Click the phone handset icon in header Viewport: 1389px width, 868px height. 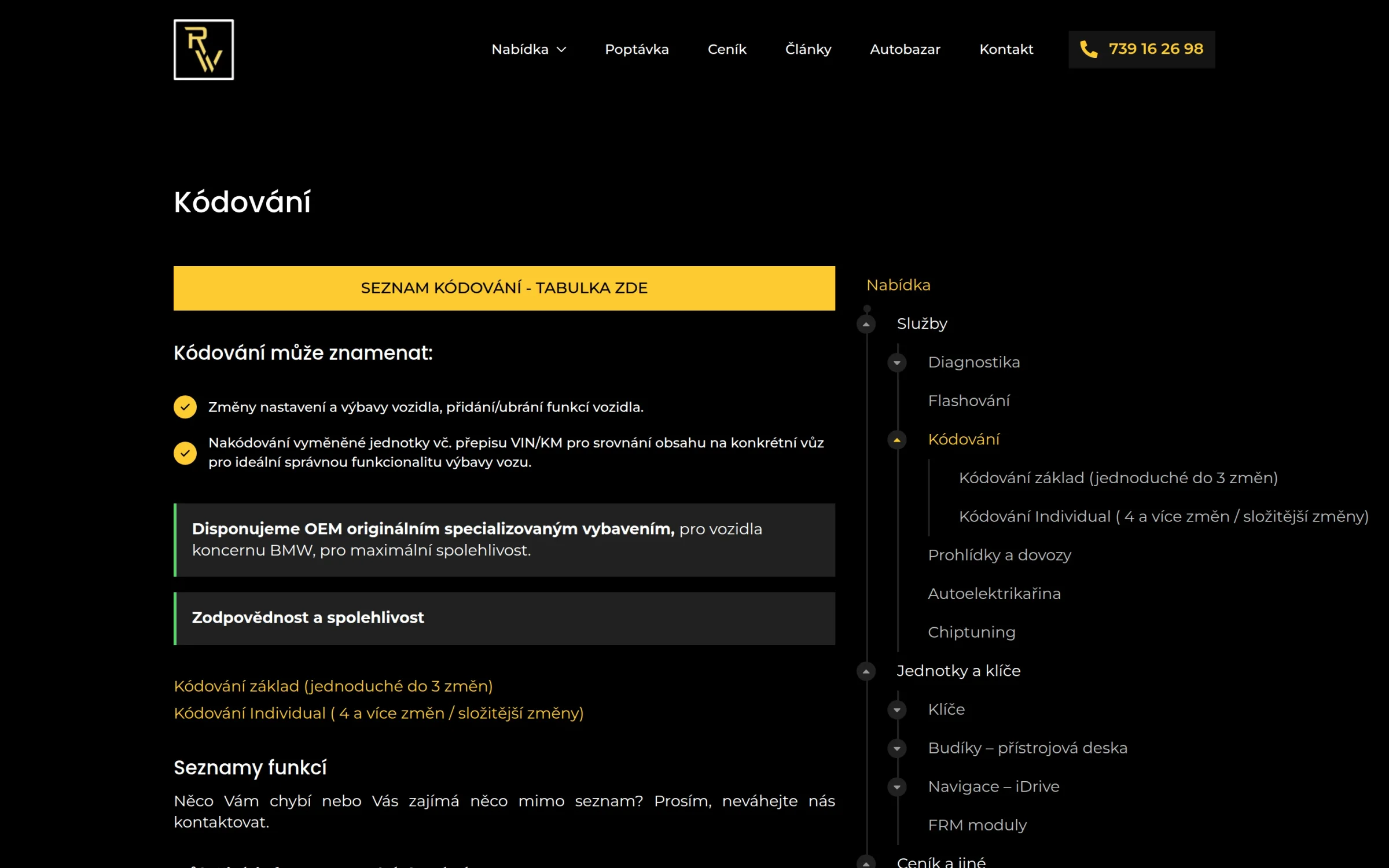(1089, 49)
